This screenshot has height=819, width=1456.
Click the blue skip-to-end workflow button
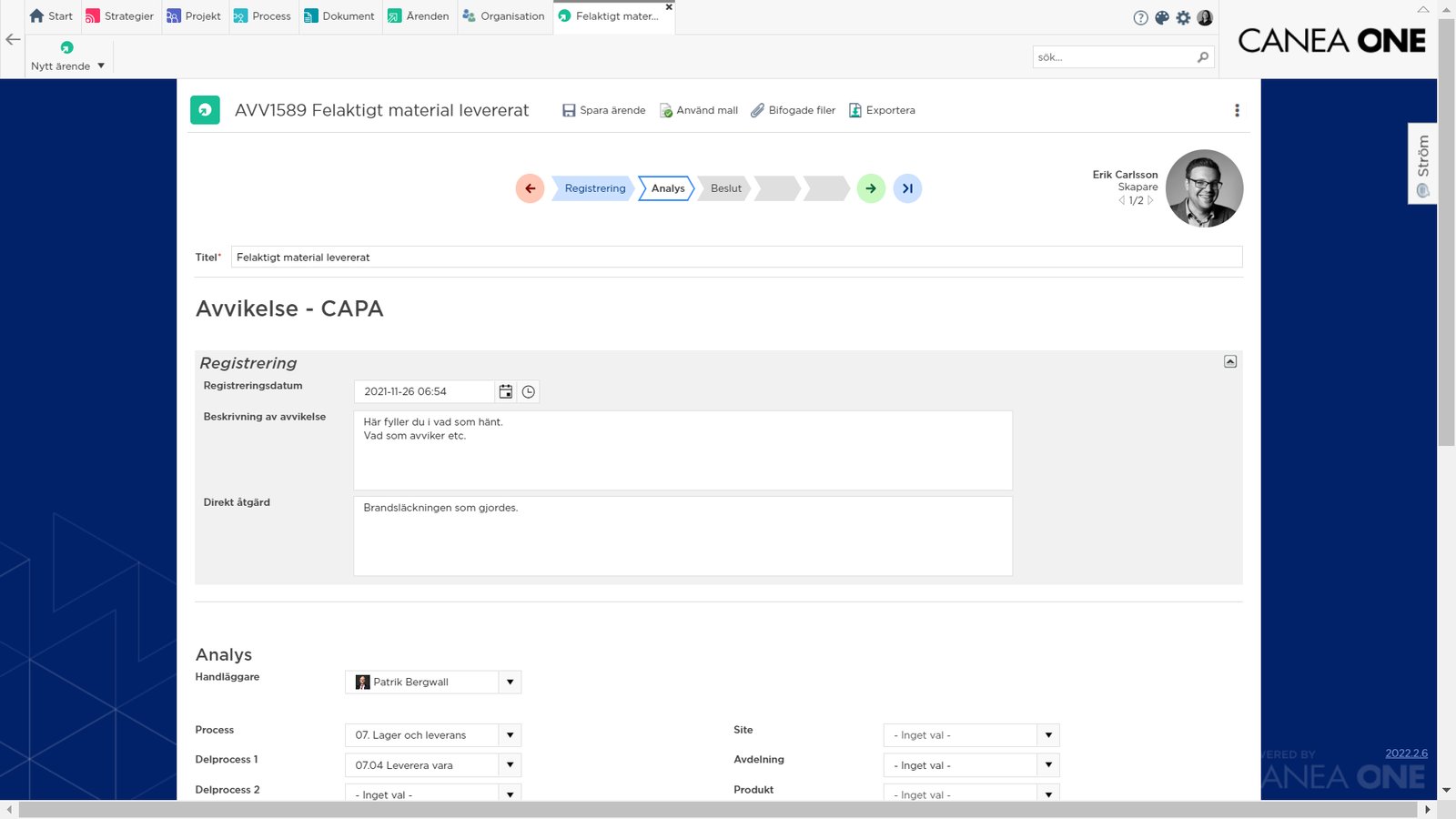point(907,188)
